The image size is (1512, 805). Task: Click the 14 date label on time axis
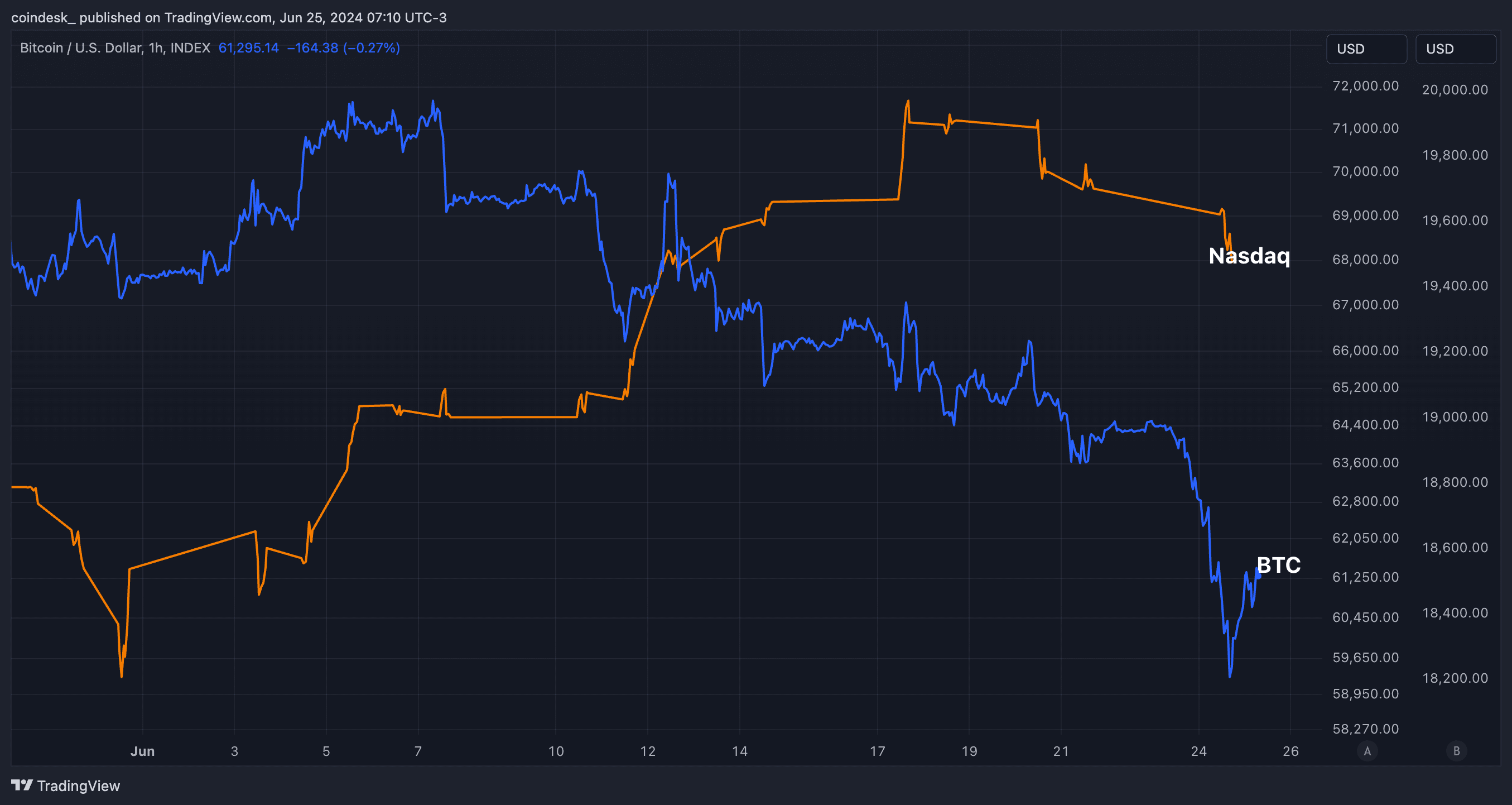click(740, 751)
